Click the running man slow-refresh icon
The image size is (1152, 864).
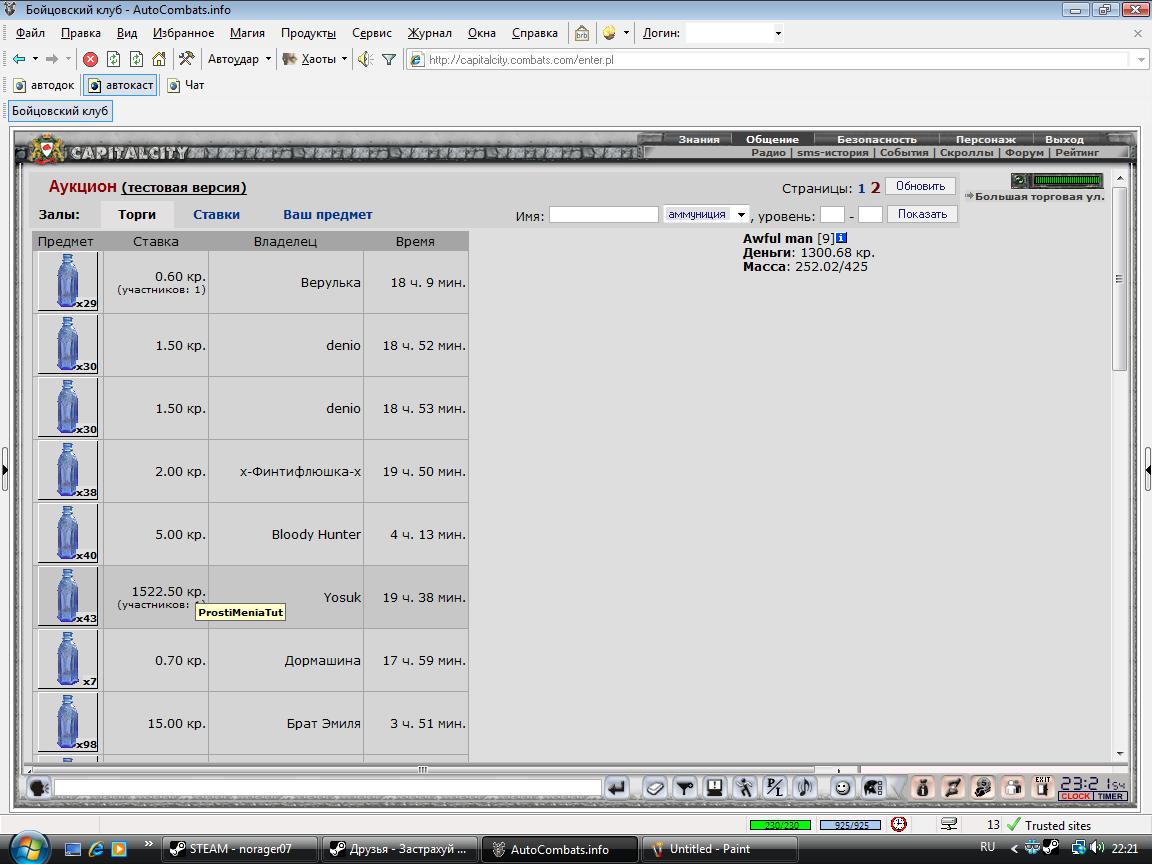pos(744,788)
